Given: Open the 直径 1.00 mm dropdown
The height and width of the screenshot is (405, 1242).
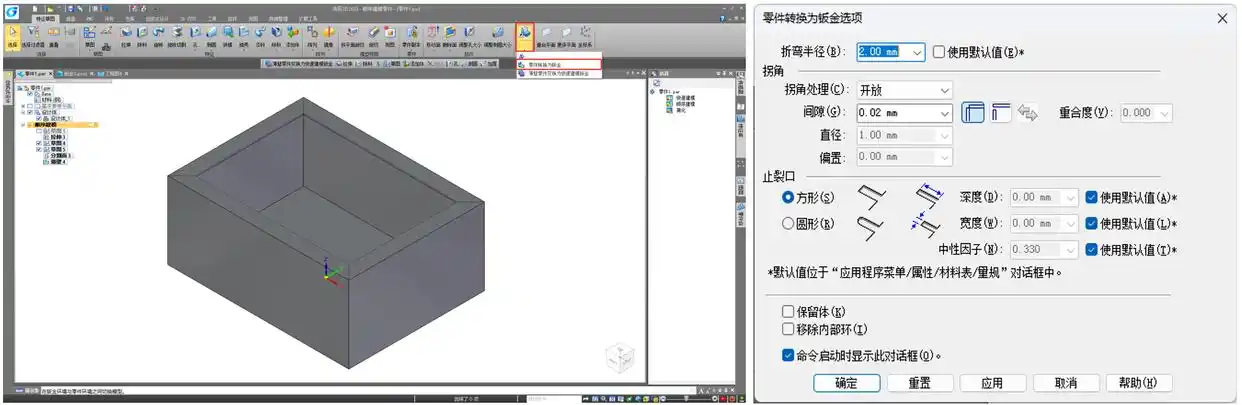Looking at the screenshot, I should (944, 135).
